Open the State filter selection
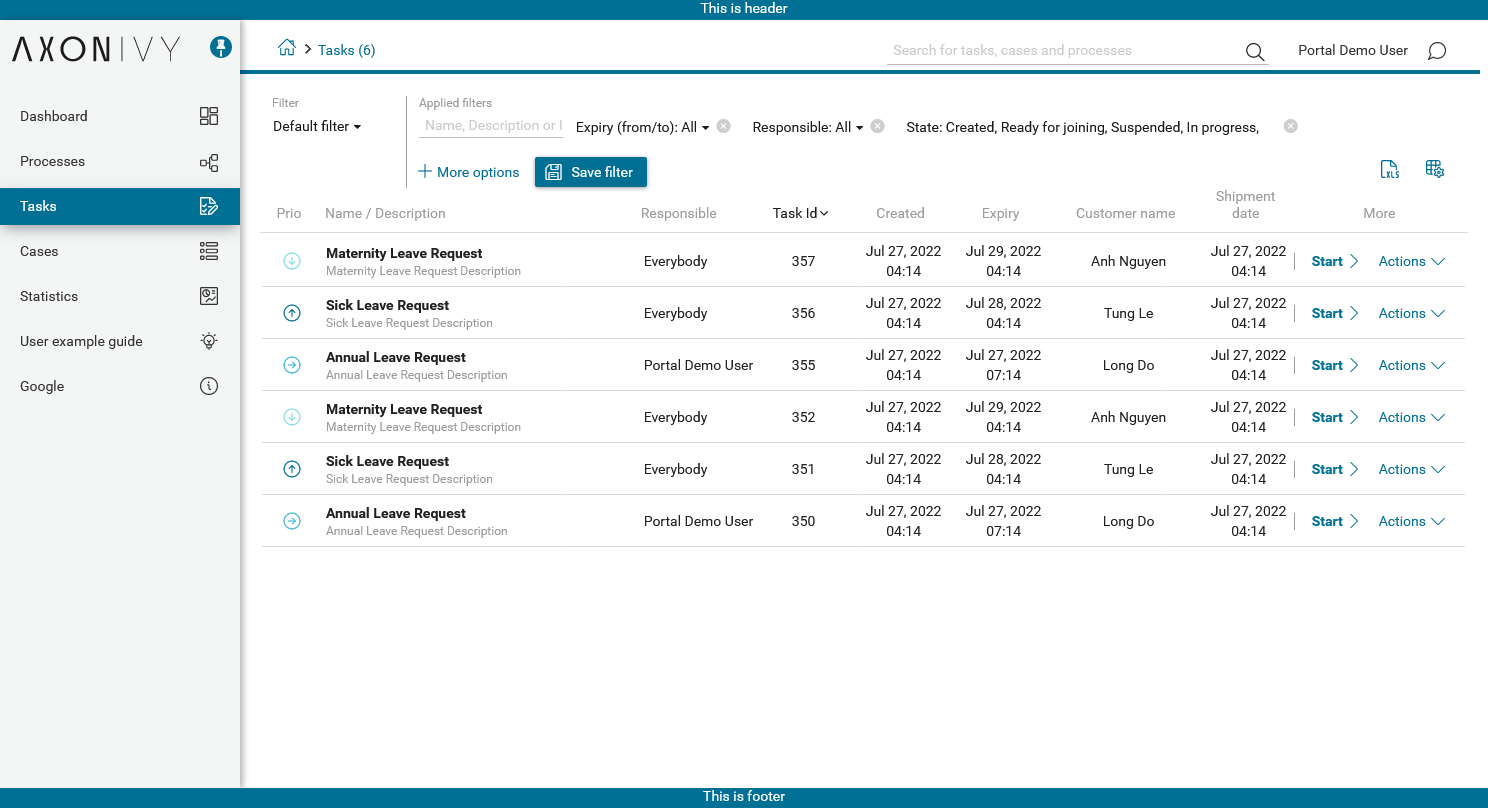 [1082, 127]
